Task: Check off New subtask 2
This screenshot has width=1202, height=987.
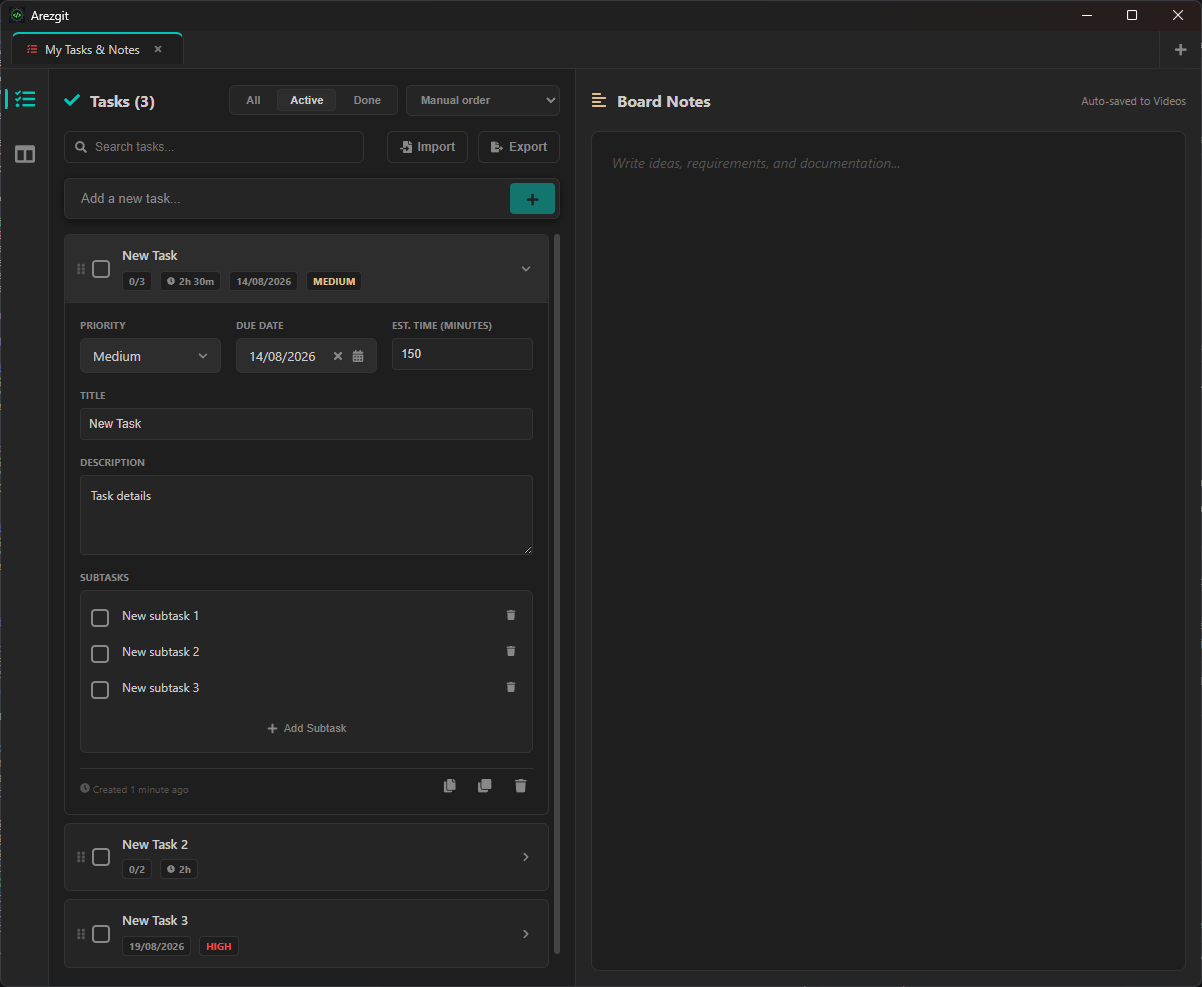Action: coord(100,654)
